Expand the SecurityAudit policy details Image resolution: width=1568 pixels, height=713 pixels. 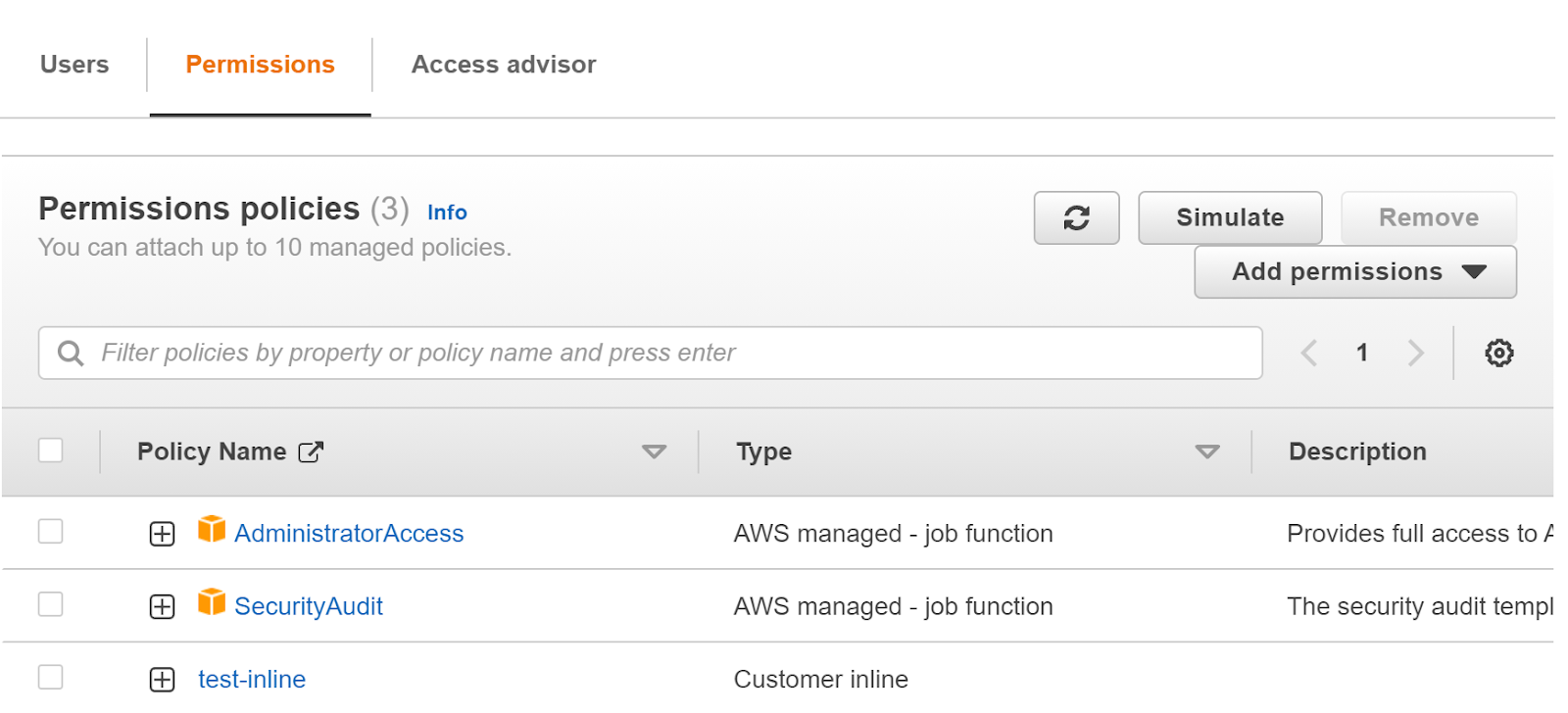pyautogui.click(x=163, y=607)
